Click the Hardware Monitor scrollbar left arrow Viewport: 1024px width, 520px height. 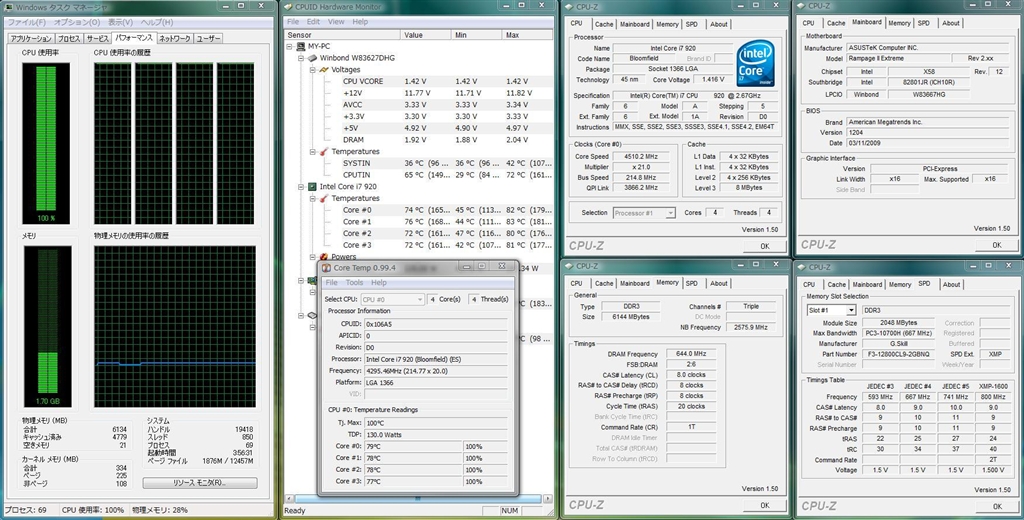coord(289,499)
